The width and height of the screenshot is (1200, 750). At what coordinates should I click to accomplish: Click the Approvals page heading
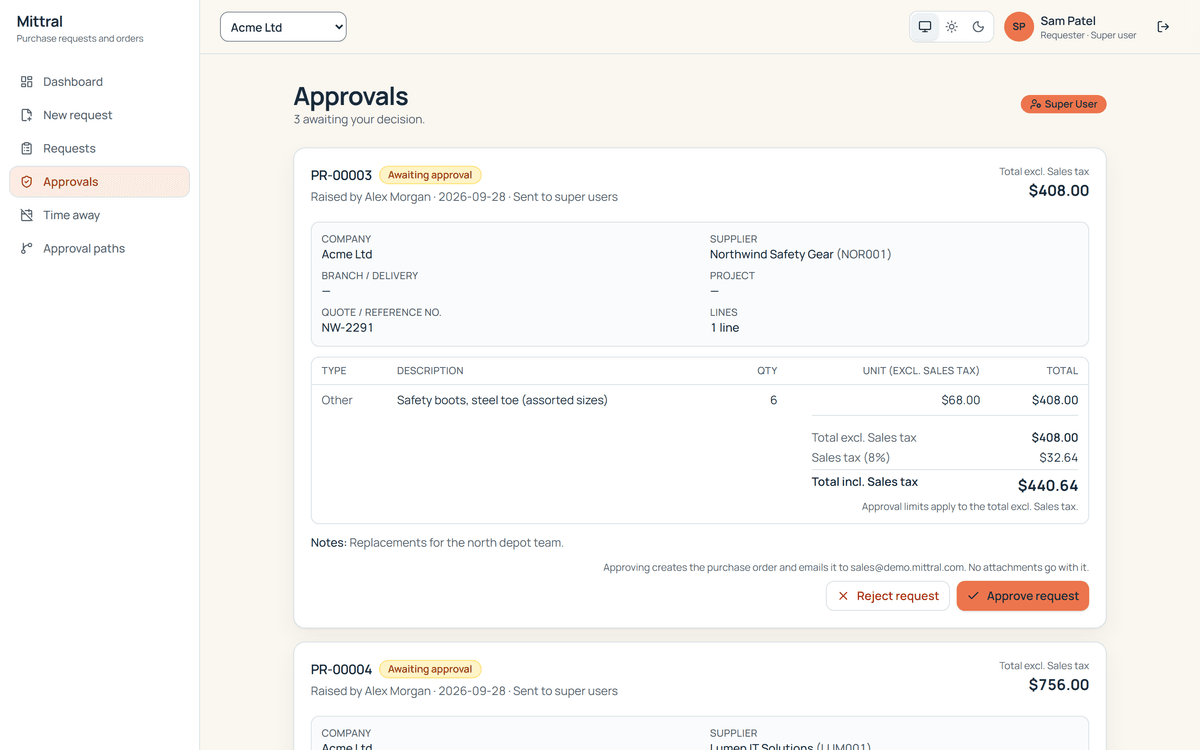coord(351,96)
